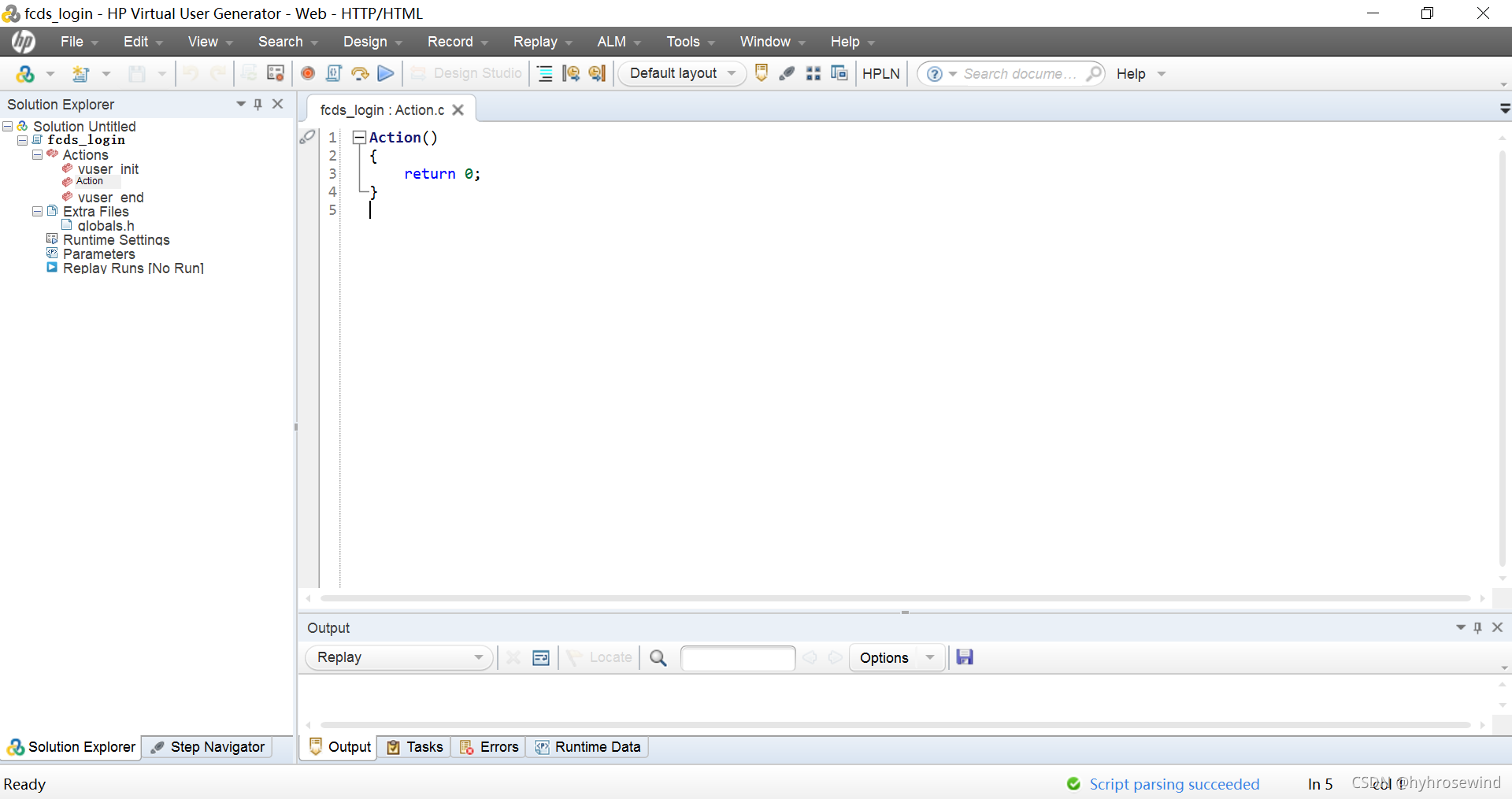Close the fcds_login : Action.c tab
This screenshot has width=1512, height=799.
458,110
